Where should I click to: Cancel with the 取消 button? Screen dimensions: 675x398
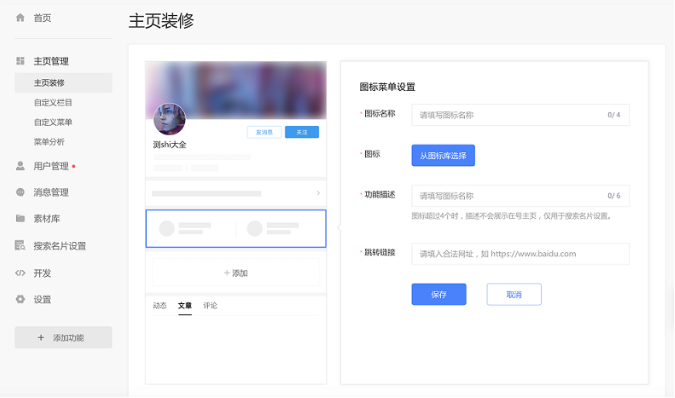coord(514,294)
